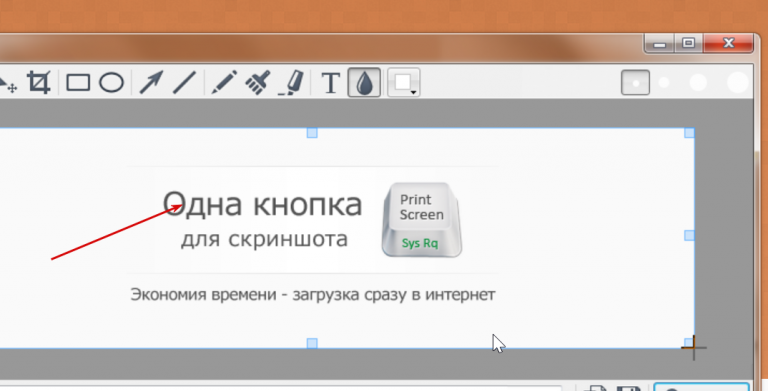Open the color picker dropdown

coord(404,82)
